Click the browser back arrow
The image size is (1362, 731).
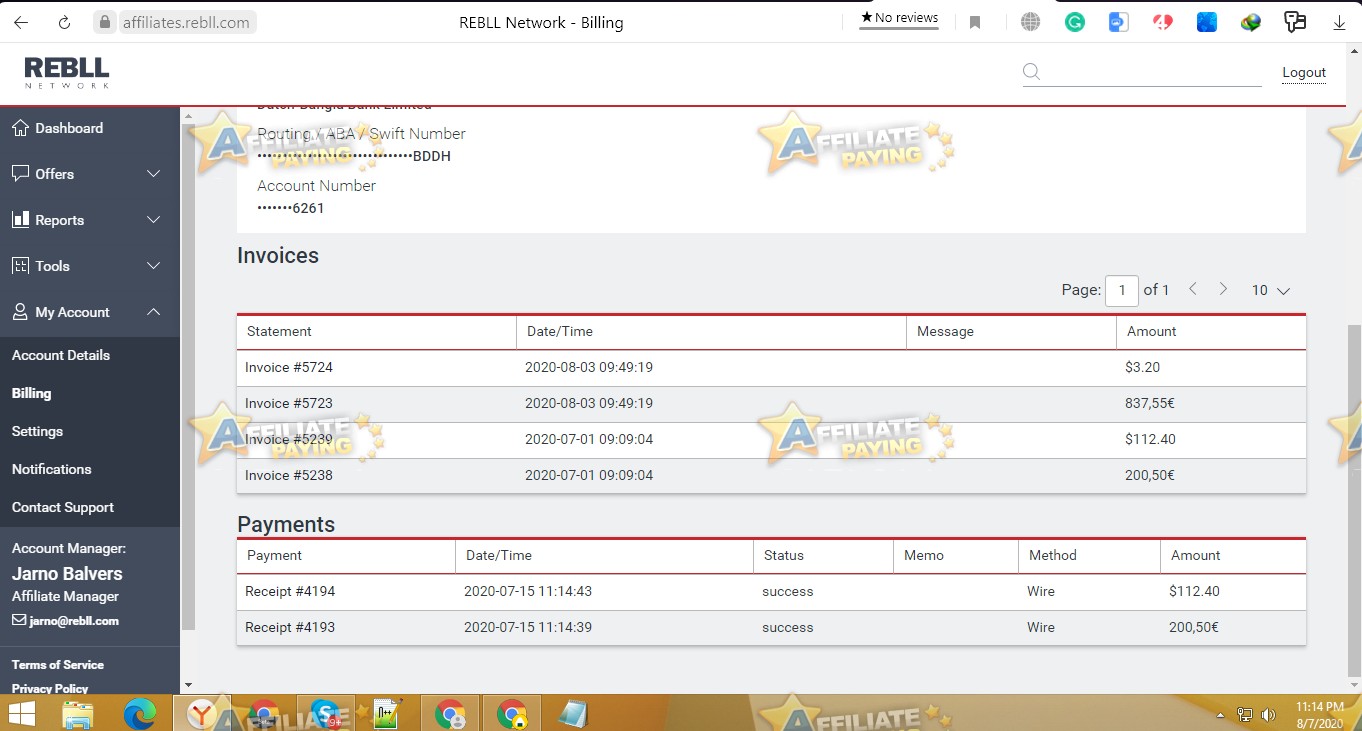tap(21, 22)
